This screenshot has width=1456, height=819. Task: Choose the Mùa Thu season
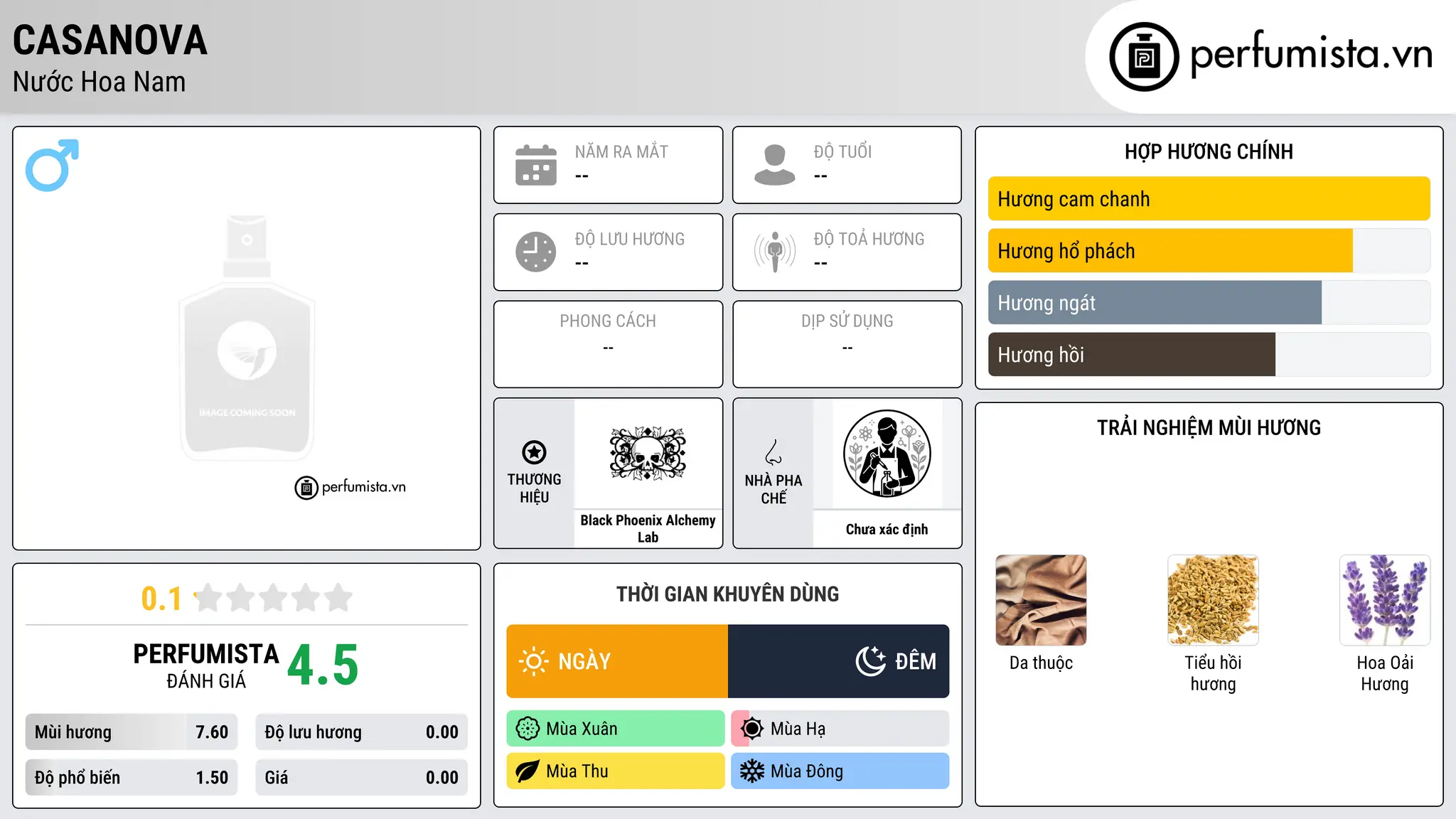pyautogui.click(x=616, y=771)
